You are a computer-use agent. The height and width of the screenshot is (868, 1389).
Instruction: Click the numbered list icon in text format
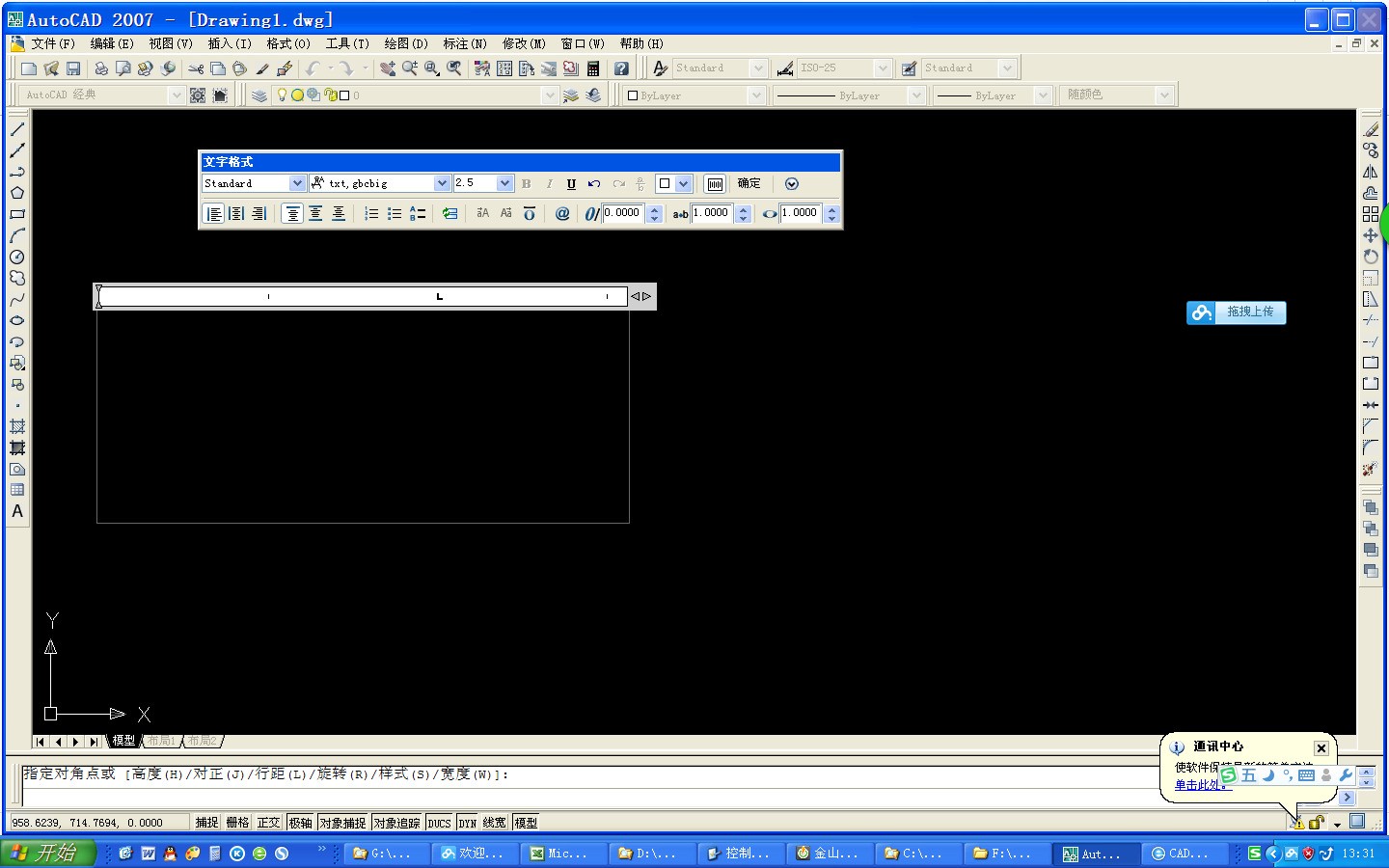371,214
